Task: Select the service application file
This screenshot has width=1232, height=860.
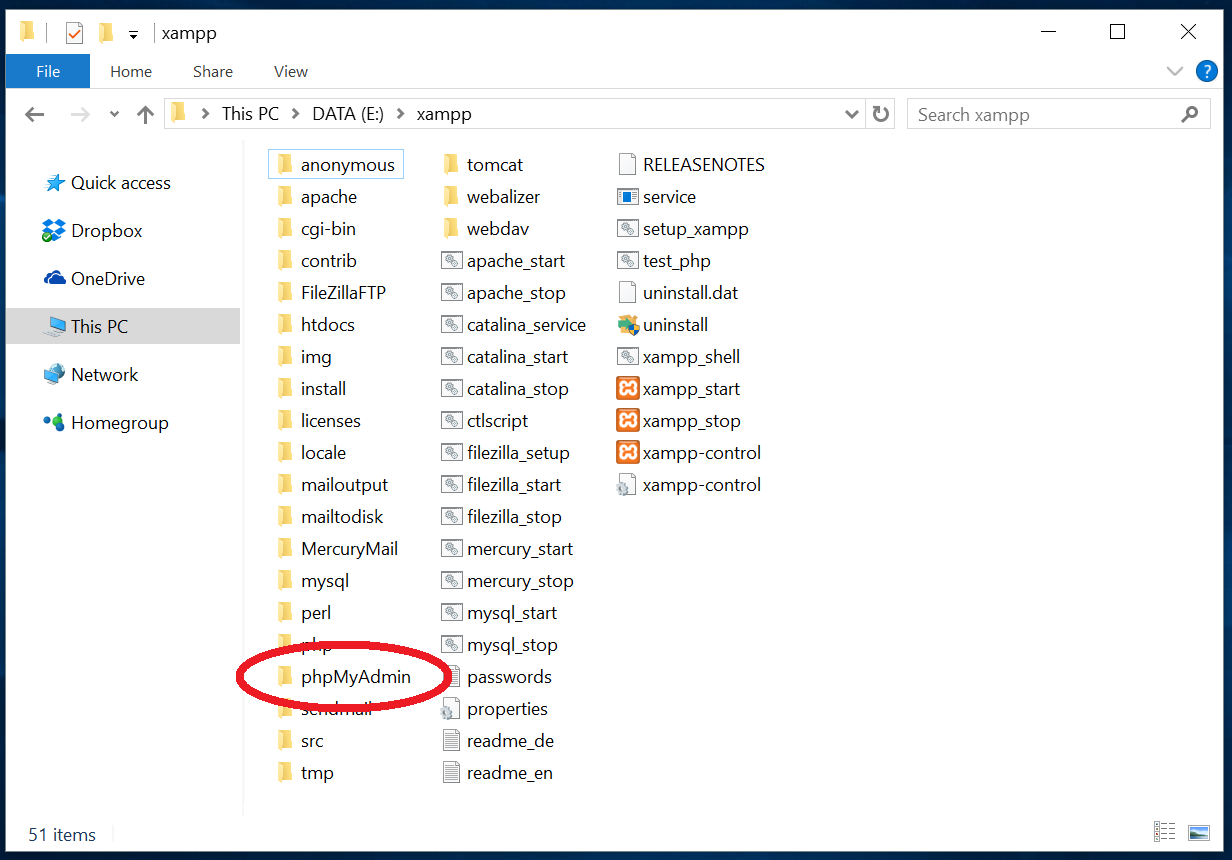Action: click(656, 197)
